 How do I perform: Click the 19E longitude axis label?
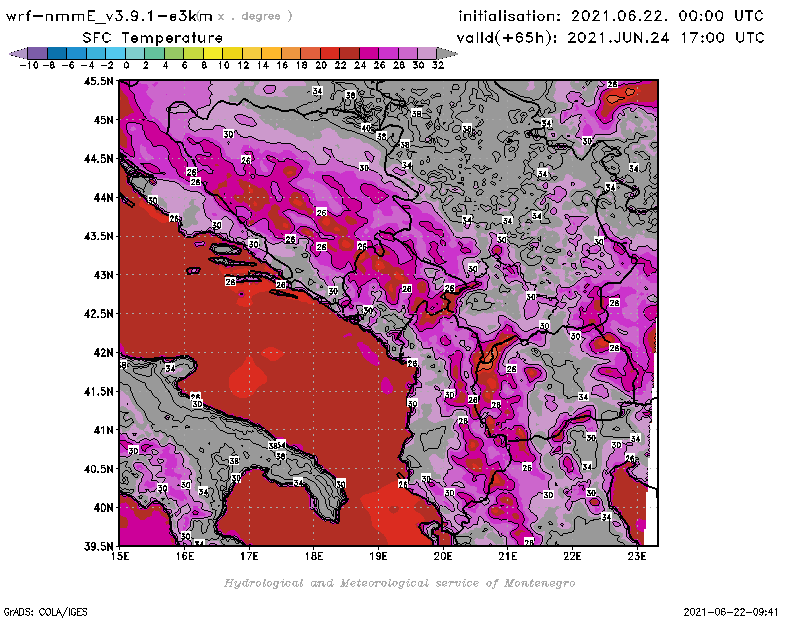379,556
